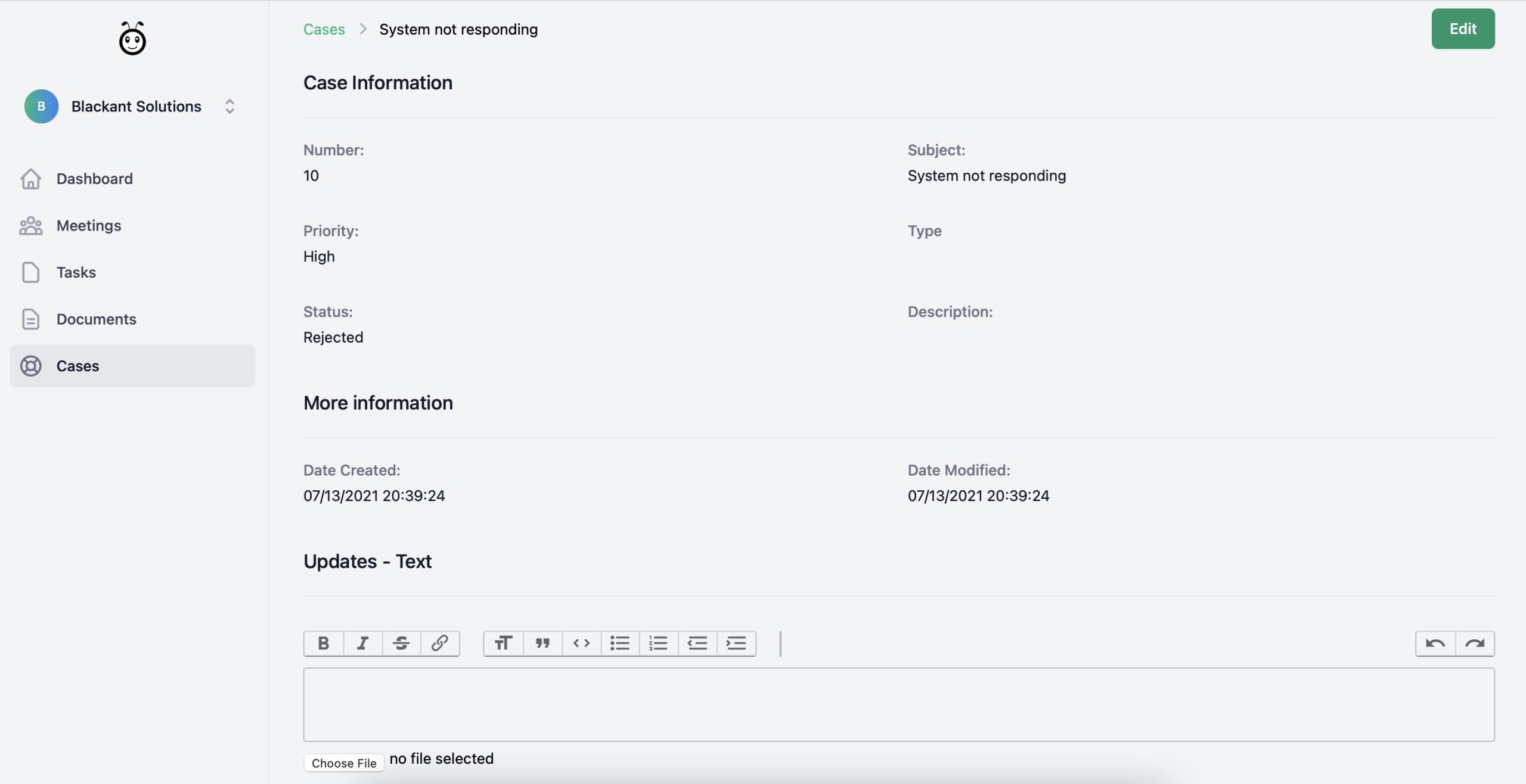1526x784 pixels.
Task: Click the priority value 'High'
Action: click(319, 257)
